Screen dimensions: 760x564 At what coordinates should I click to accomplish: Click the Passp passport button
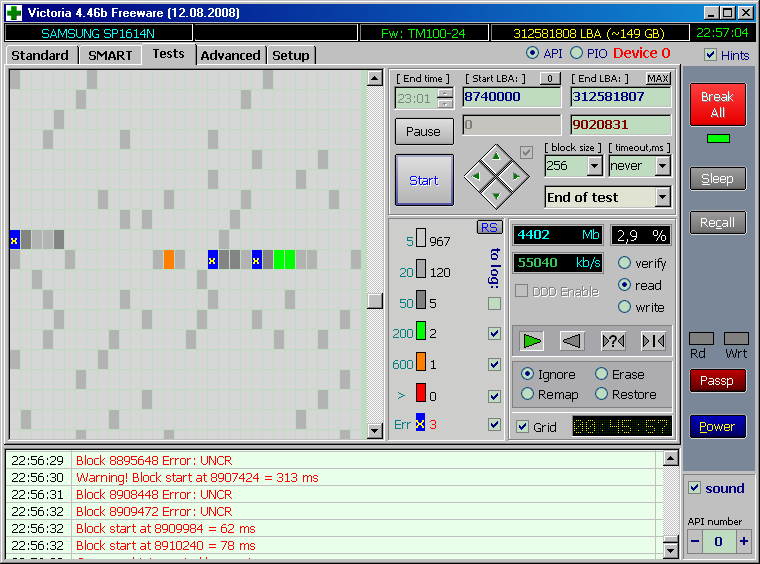718,381
